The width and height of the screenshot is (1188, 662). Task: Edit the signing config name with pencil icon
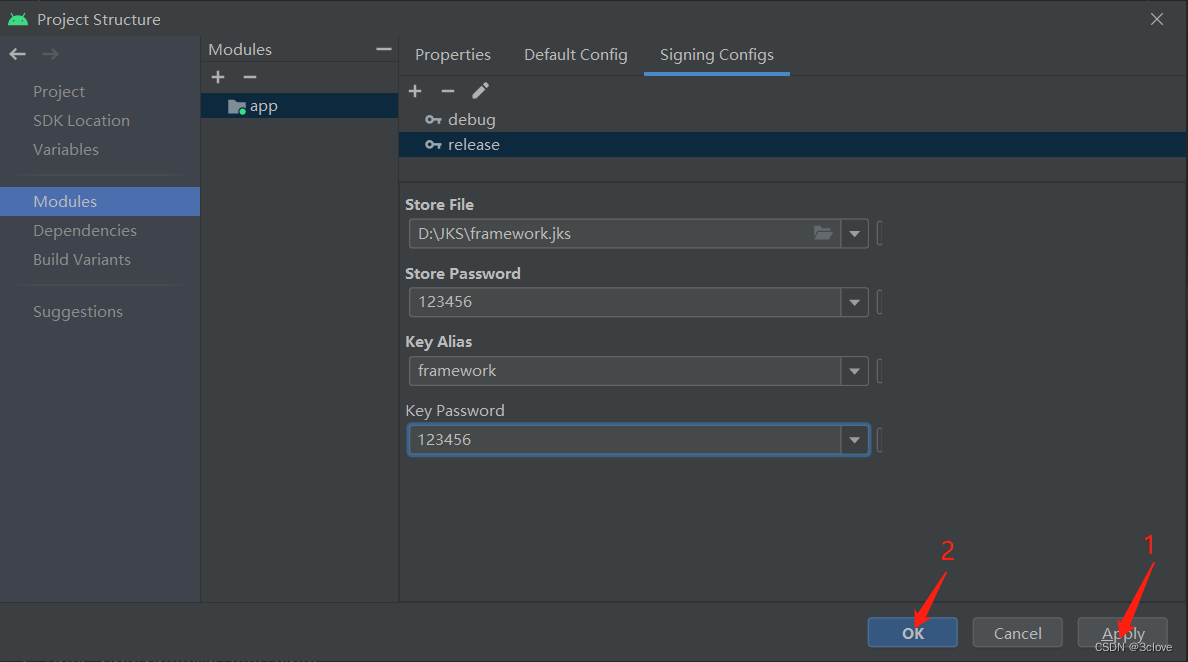(x=480, y=90)
